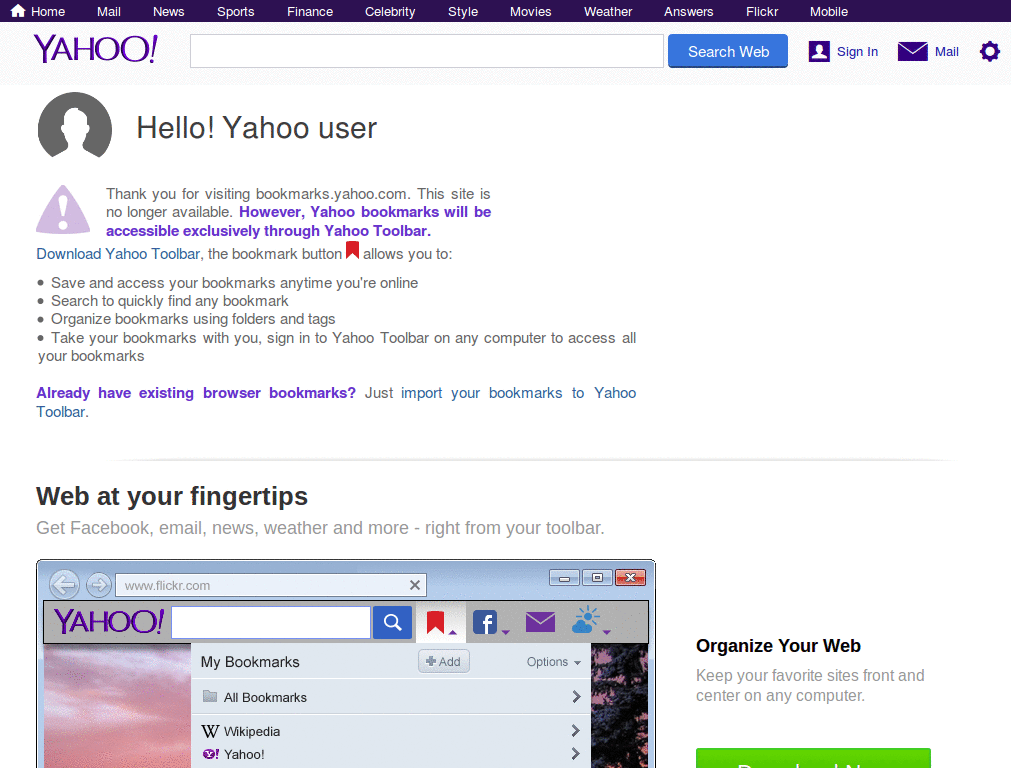
Task: Click the green Download Now button
Action: click(813, 758)
